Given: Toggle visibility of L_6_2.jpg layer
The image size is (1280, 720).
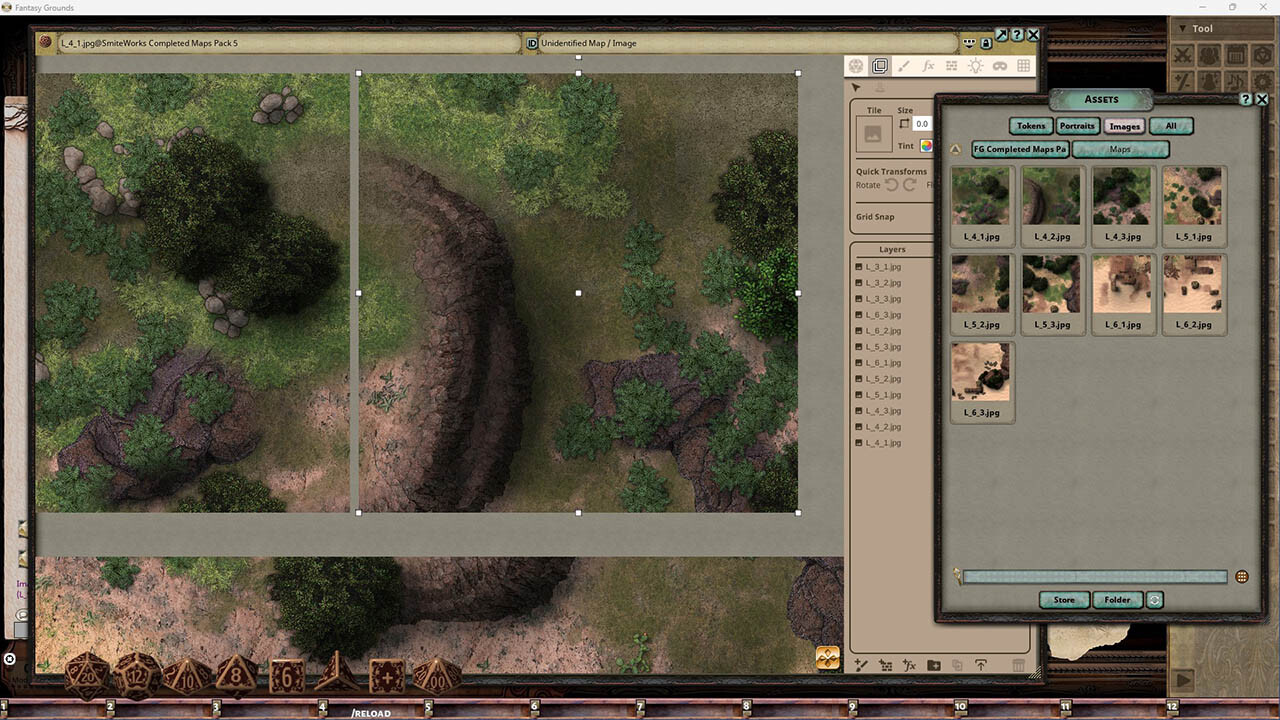Looking at the screenshot, I should point(859,331).
